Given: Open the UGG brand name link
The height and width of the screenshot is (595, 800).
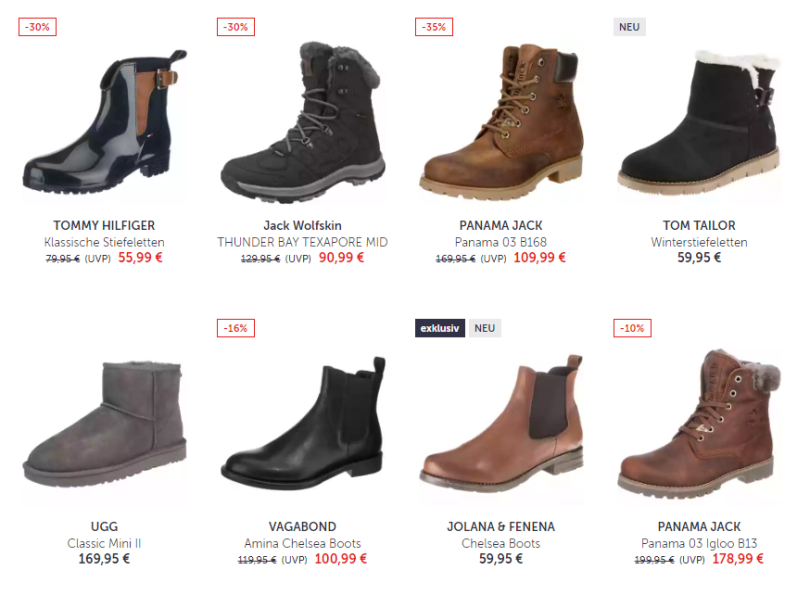Looking at the screenshot, I should 104,527.
